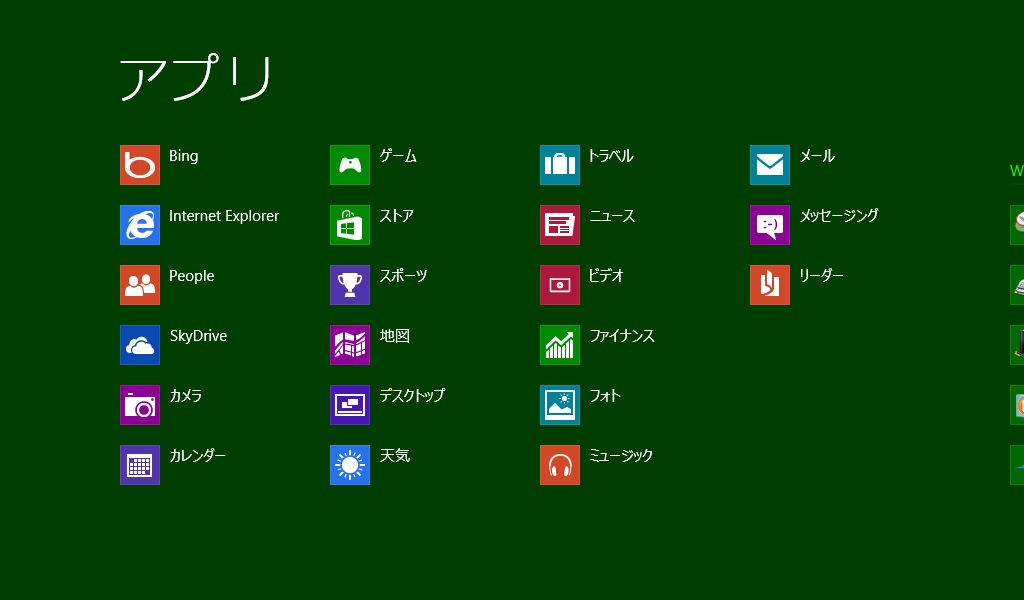Open the calendar grid icon (カレンダー)

click(140, 465)
